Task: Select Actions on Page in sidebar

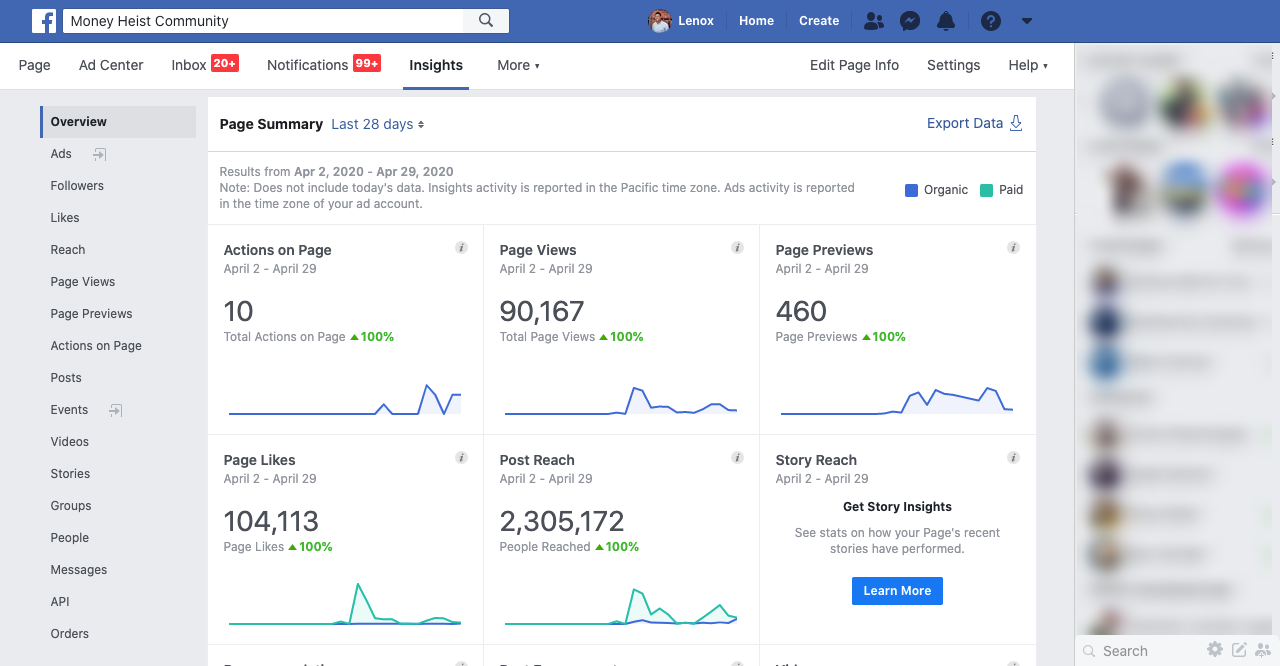Action: (96, 346)
